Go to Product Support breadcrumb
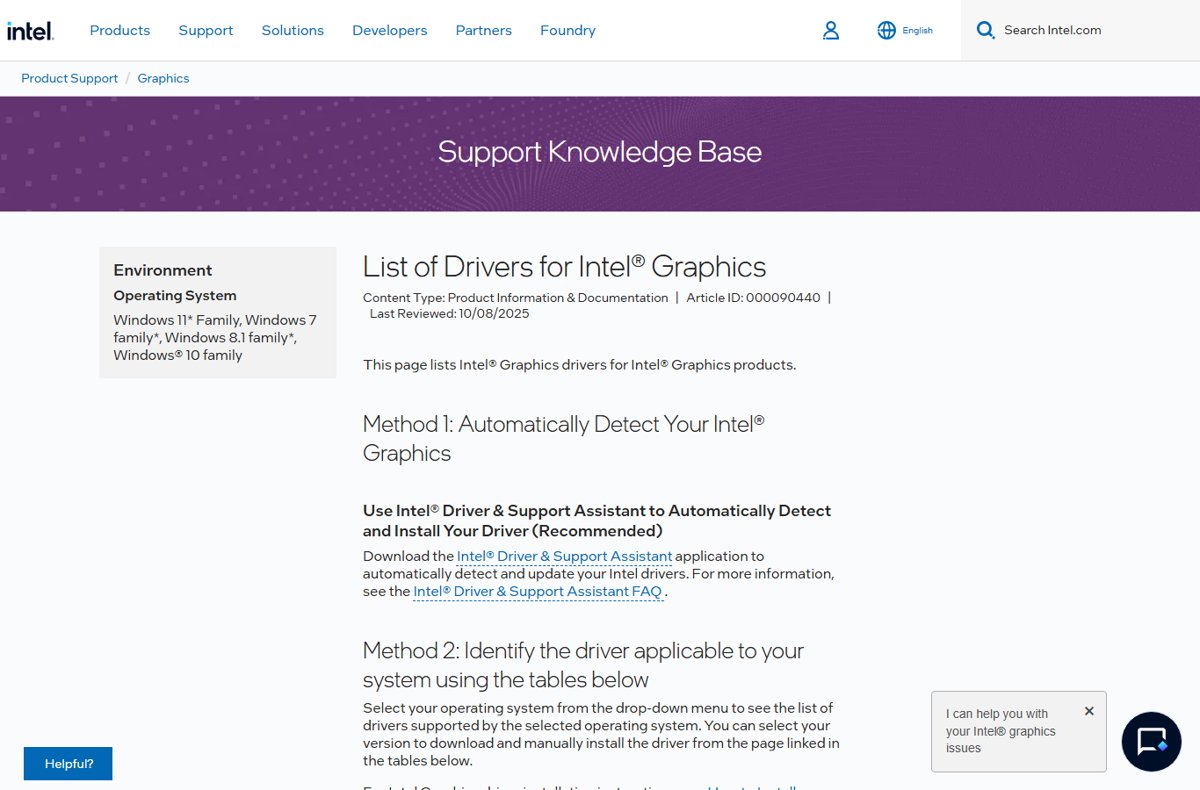This screenshot has width=1200, height=790. point(69,78)
